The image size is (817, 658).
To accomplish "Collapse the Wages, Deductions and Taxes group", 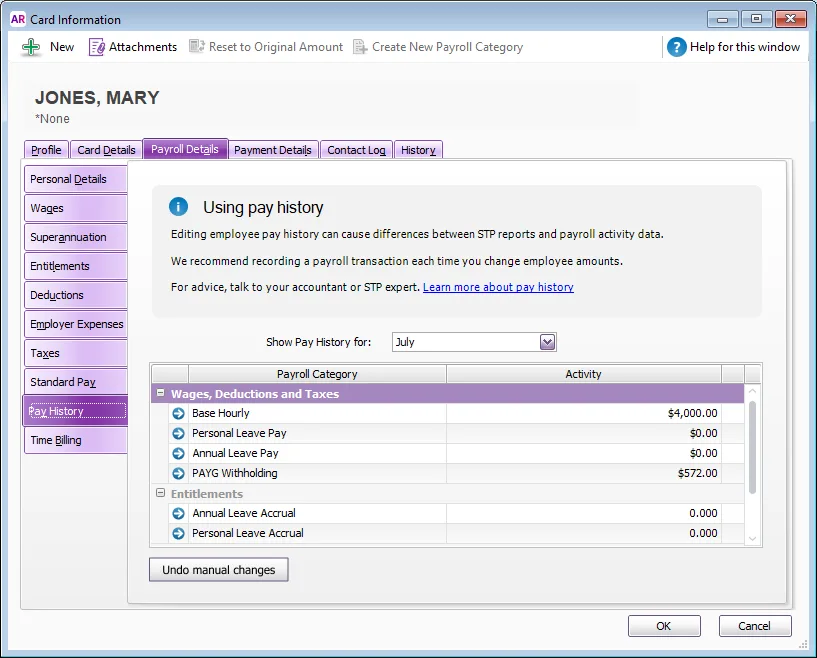I will tap(160, 393).
